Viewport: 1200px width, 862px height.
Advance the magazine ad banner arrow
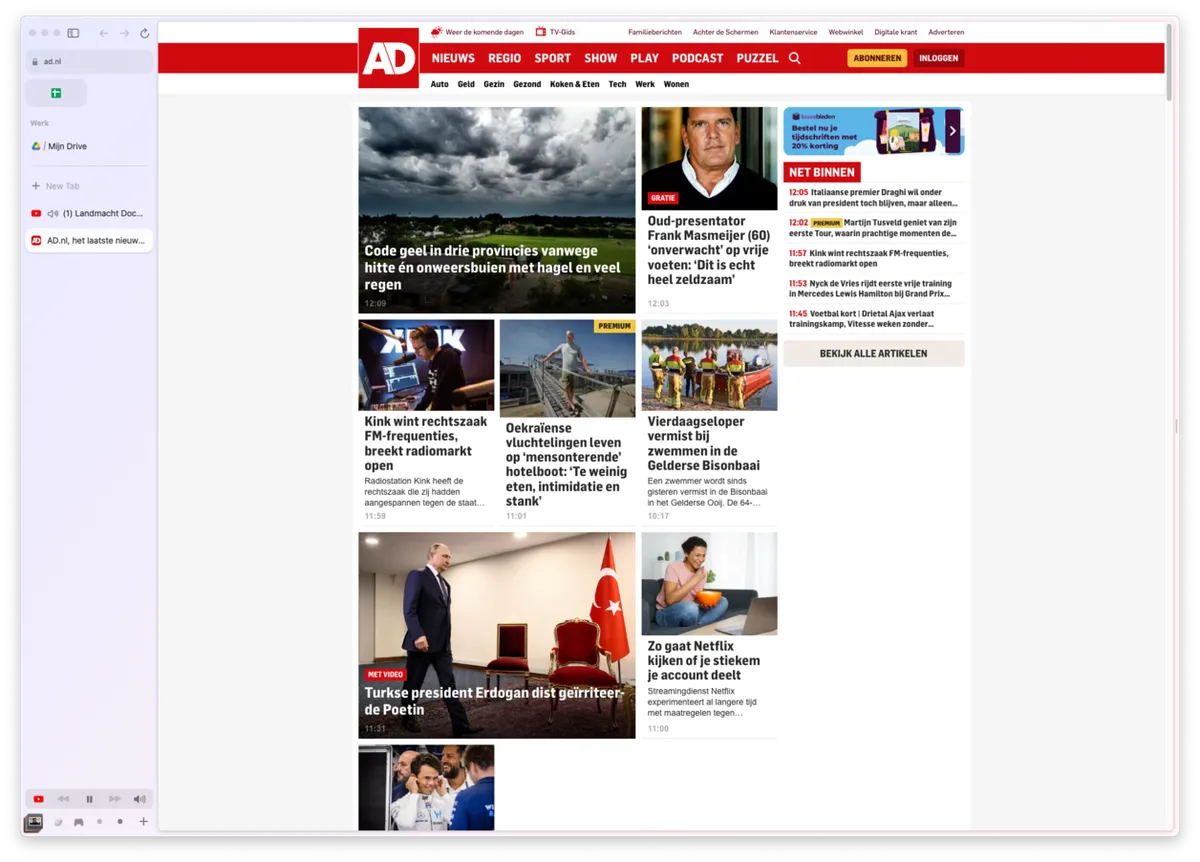953,131
